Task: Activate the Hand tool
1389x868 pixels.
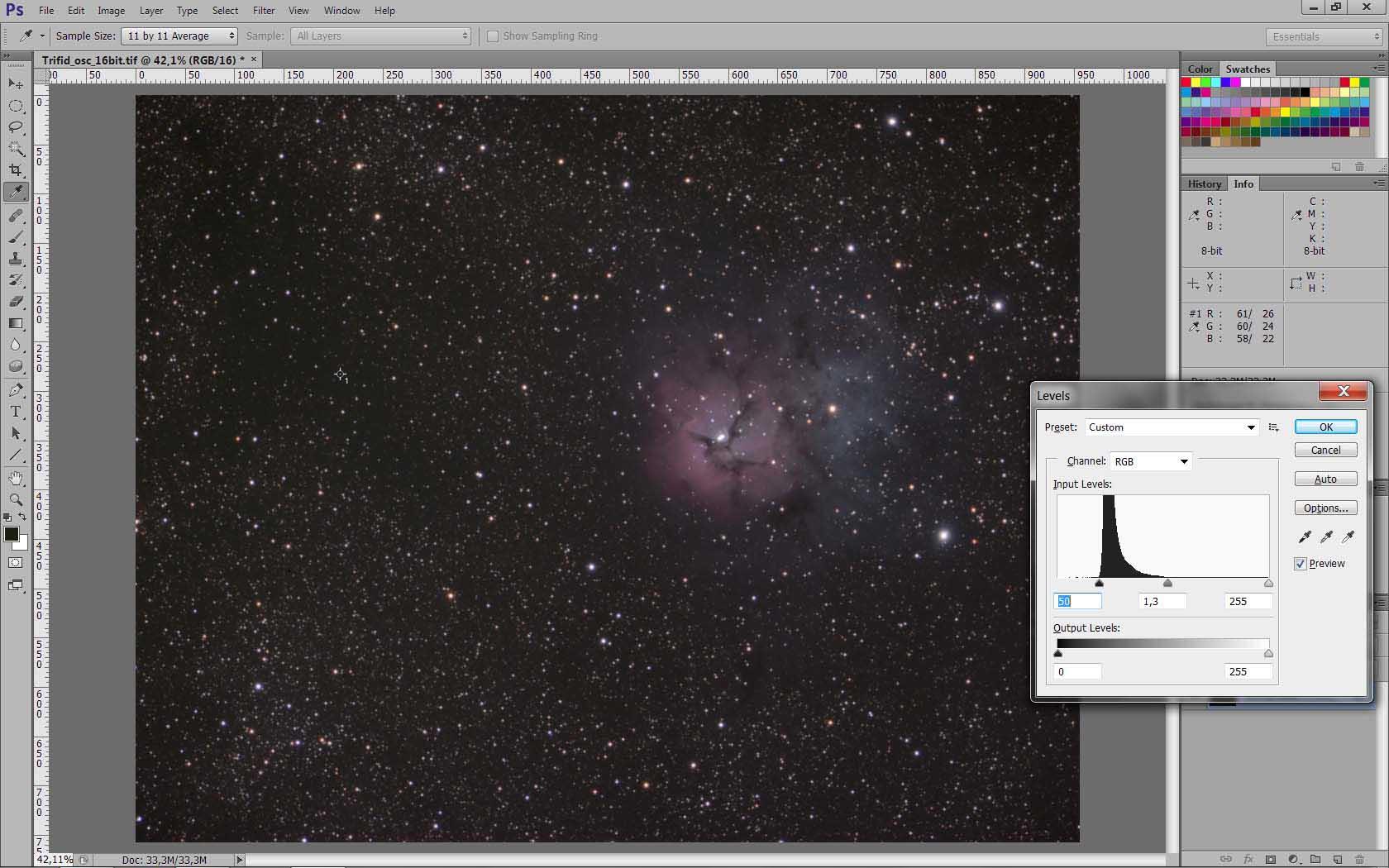Action: coord(16,479)
